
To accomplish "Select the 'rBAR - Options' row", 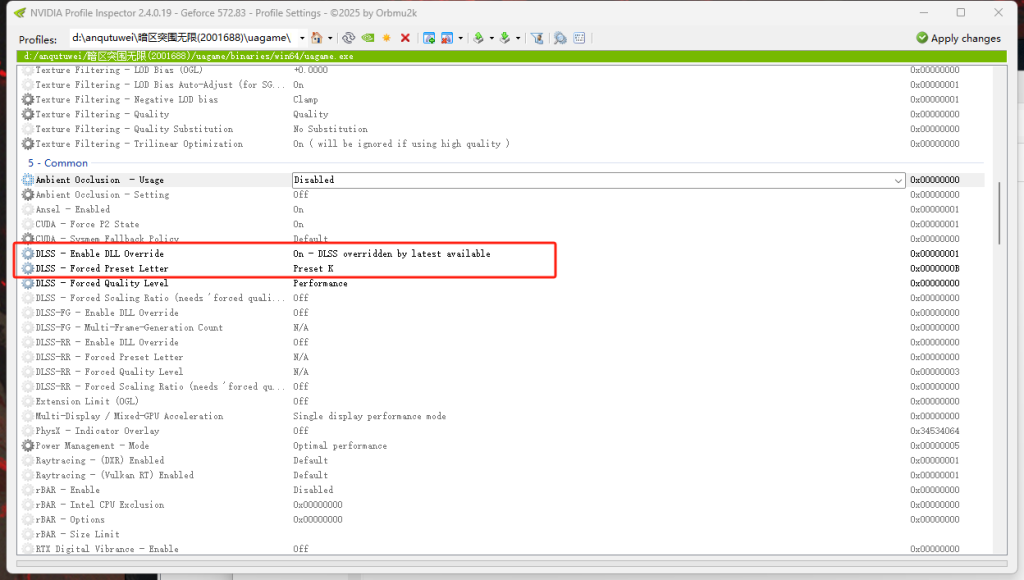I will tap(503, 520).
